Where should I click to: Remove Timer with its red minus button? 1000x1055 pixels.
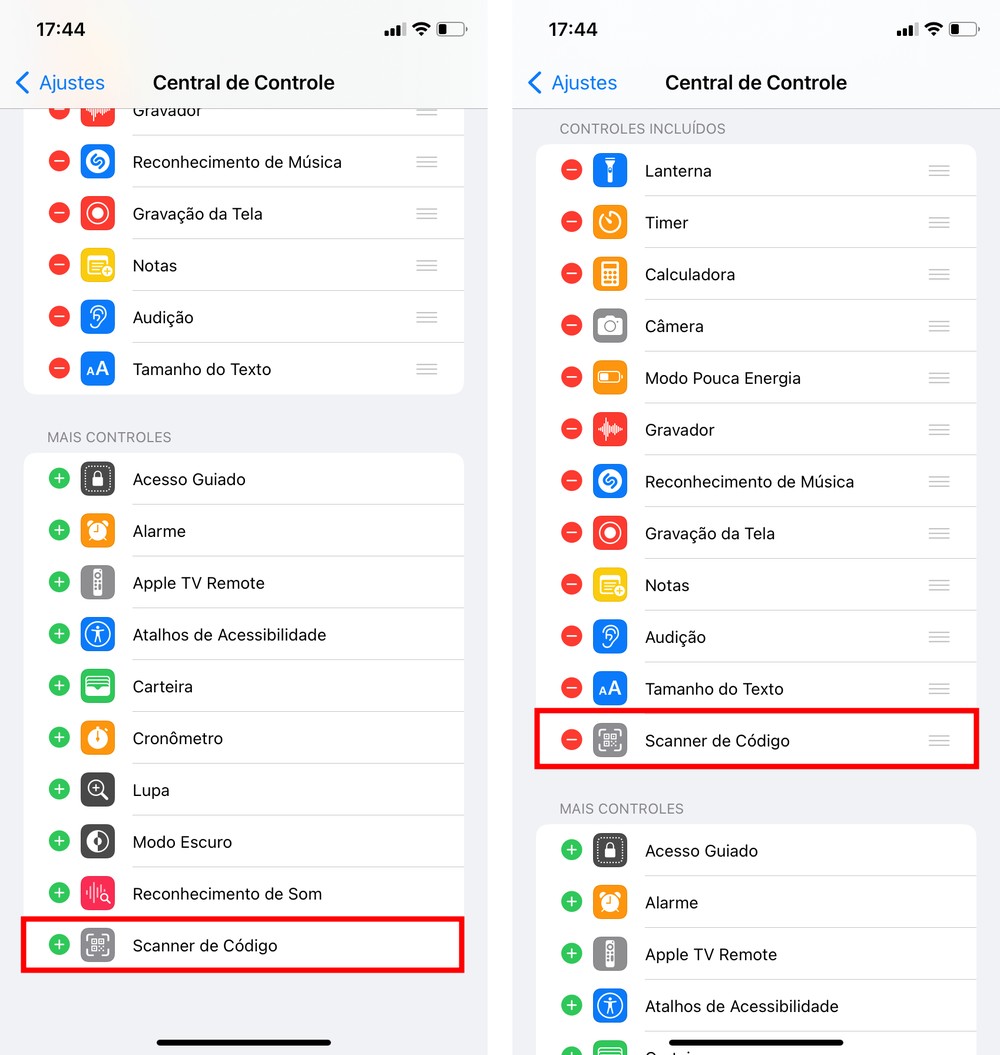coord(571,221)
